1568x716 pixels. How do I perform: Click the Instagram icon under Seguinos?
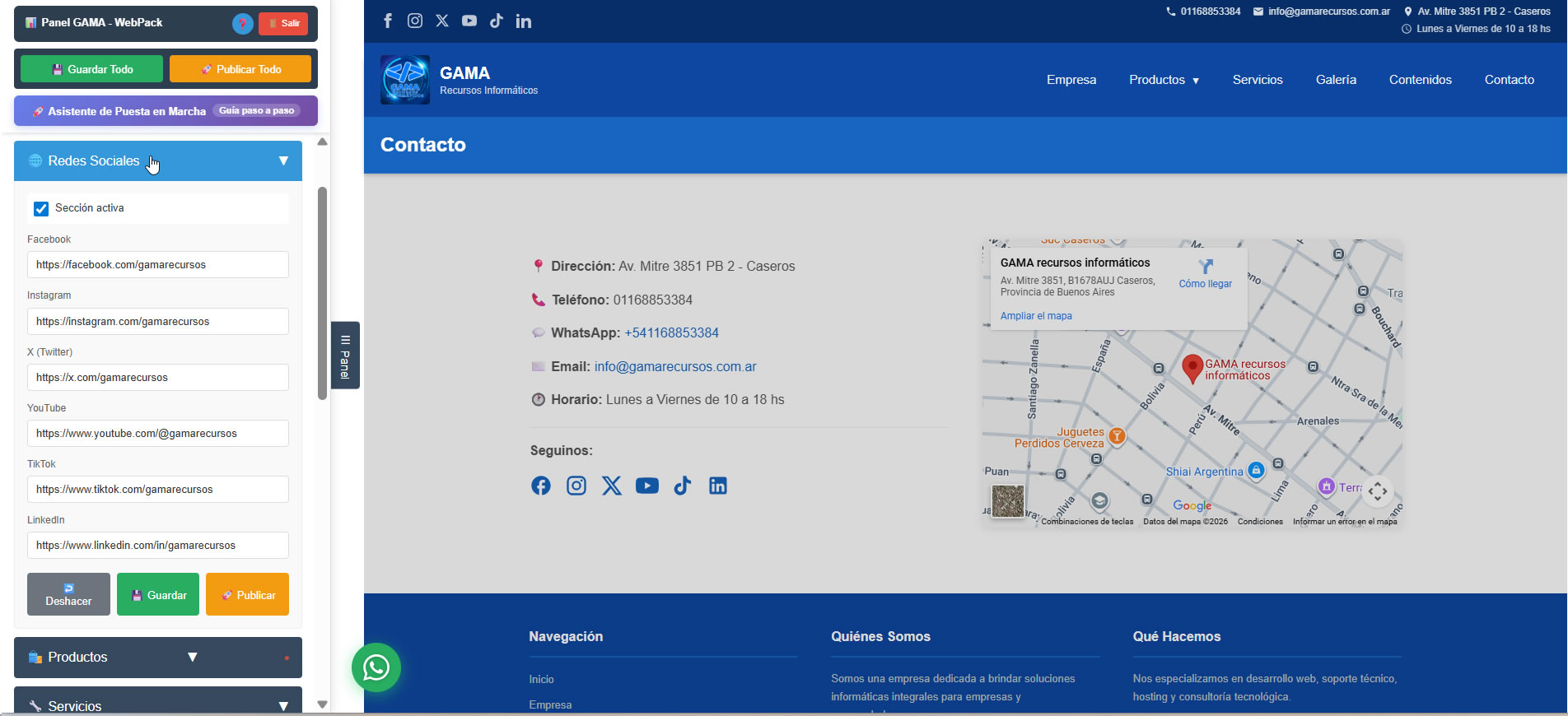pyautogui.click(x=576, y=486)
